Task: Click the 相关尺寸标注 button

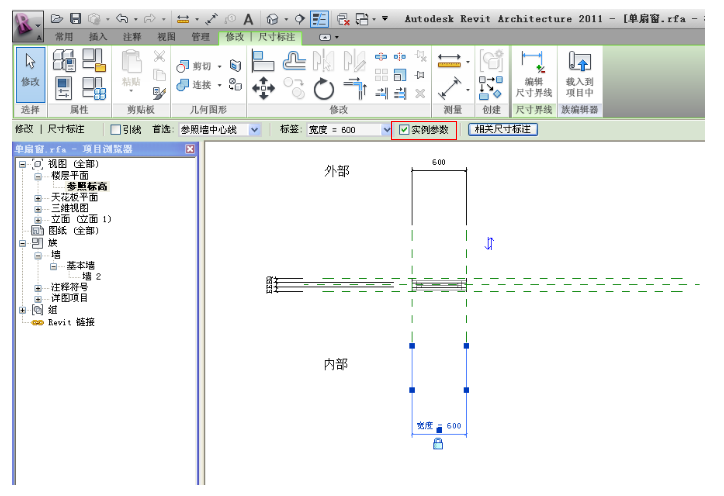Action: pos(503,130)
